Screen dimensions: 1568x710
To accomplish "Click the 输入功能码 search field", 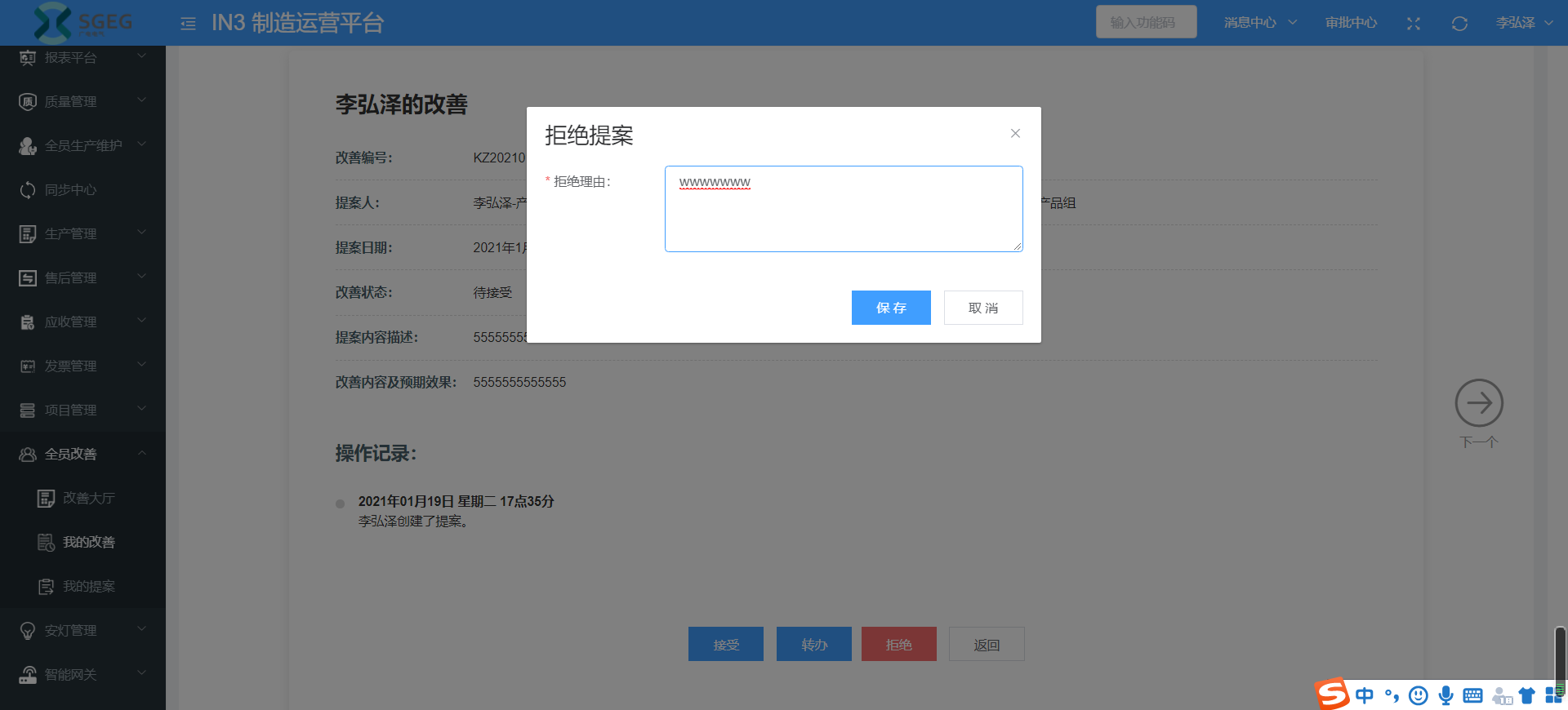I will click(1146, 23).
